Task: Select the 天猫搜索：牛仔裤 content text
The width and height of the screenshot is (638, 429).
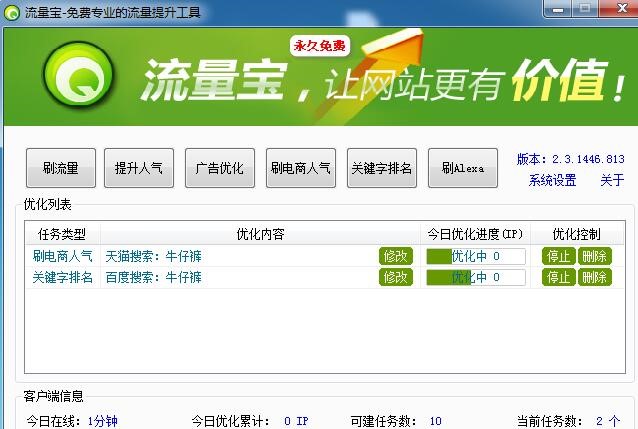Action: [153, 256]
